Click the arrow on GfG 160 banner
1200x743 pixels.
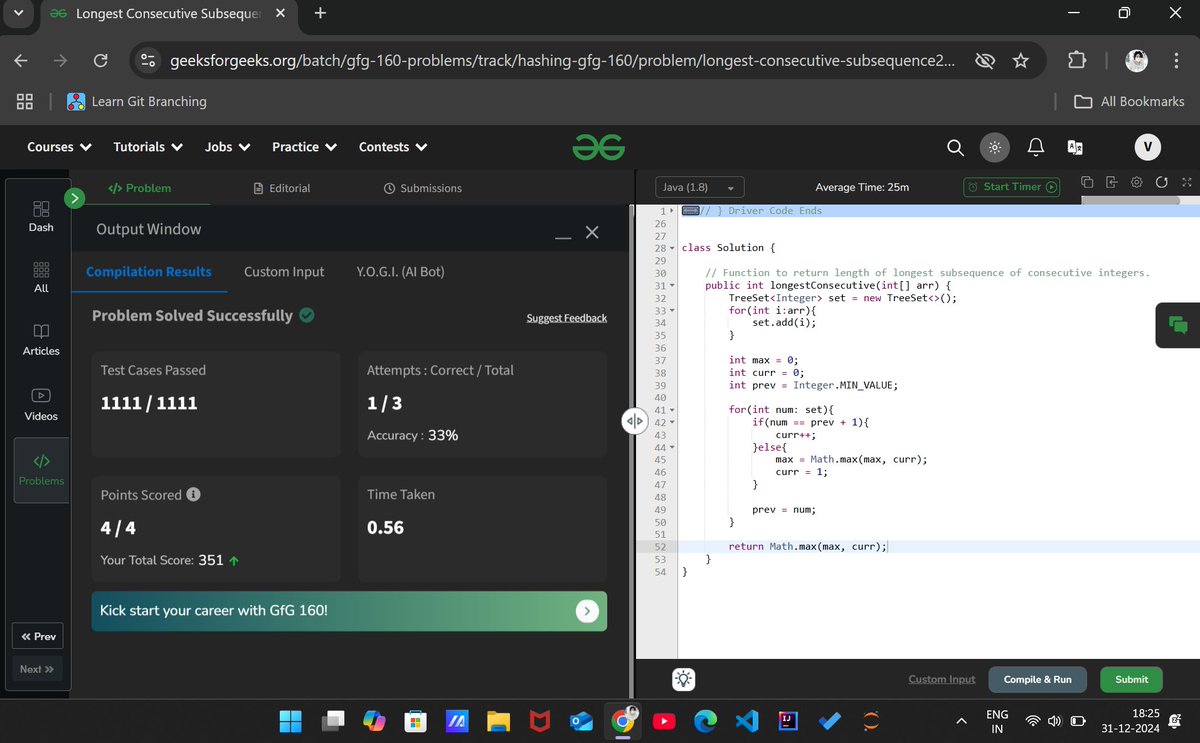click(588, 610)
